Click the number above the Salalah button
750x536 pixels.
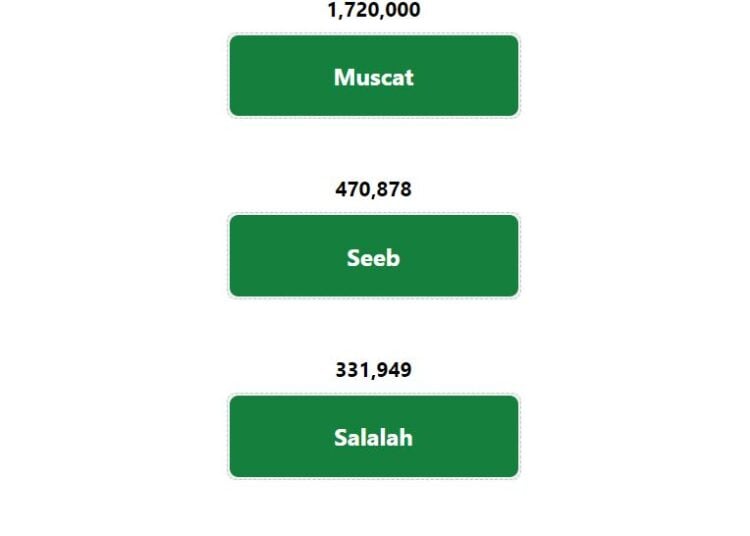[x=374, y=370]
